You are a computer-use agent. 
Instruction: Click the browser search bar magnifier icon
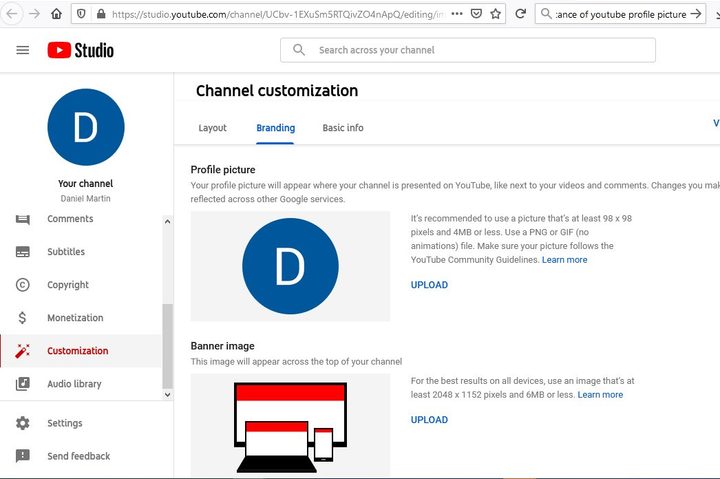click(x=546, y=14)
